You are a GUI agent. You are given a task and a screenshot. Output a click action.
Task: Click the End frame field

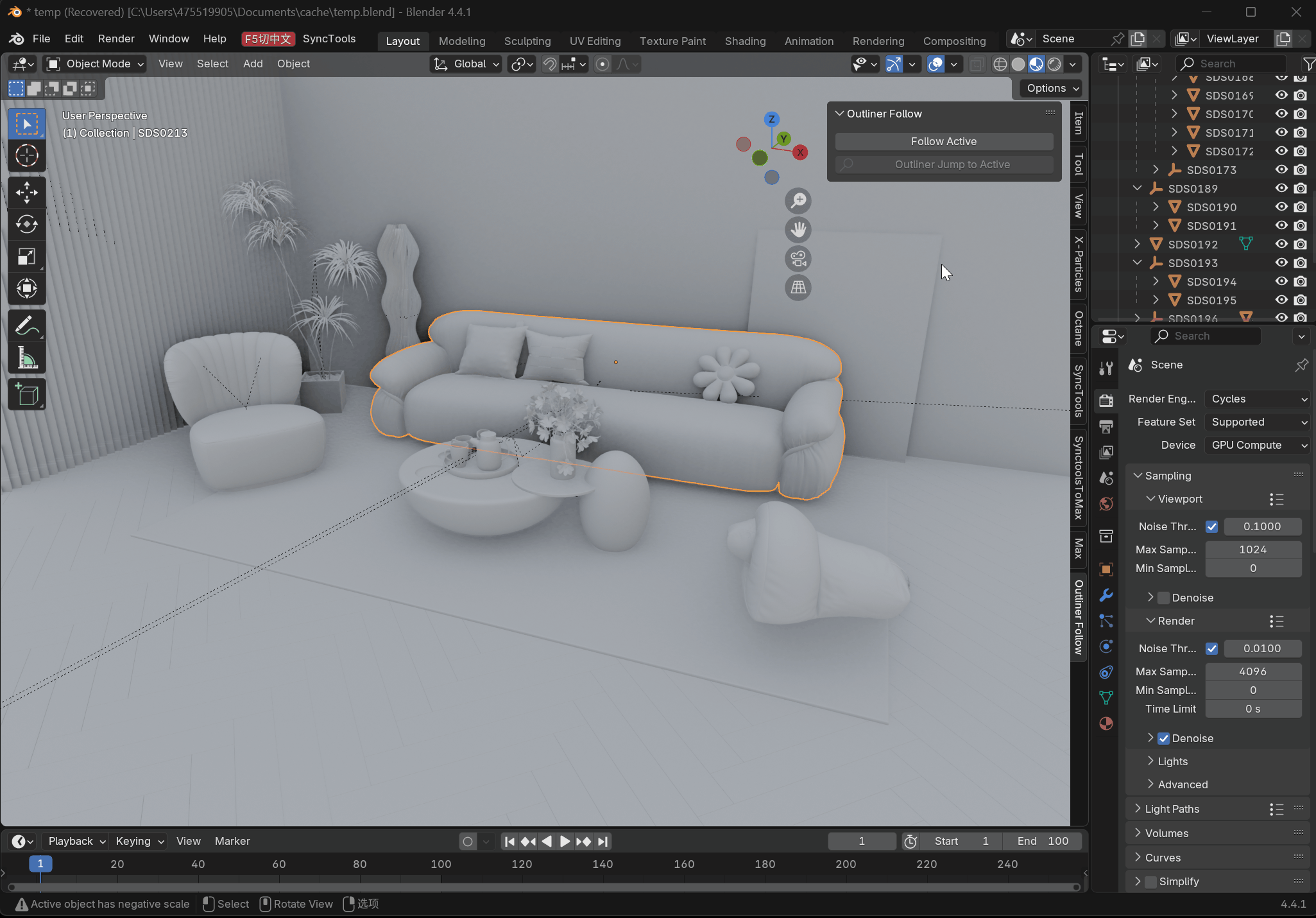pos(1043,841)
